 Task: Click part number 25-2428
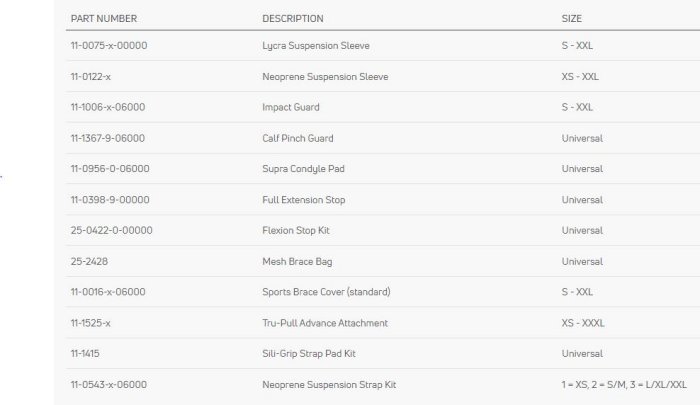click(x=89, y=262)
